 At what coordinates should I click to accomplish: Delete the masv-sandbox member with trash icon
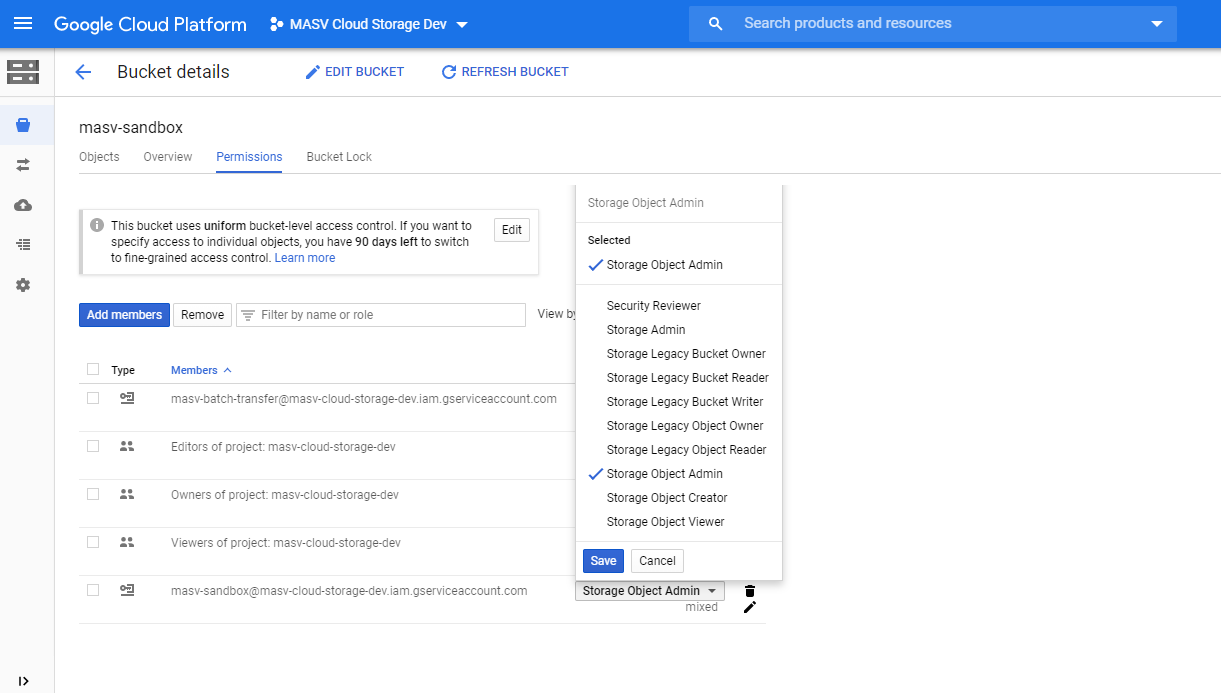tap(750, 591)
